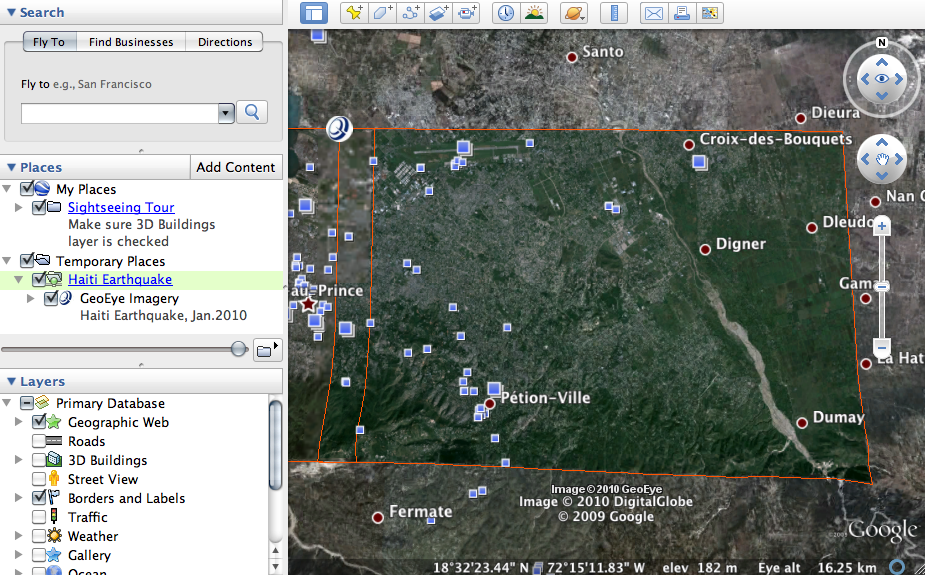The width and height of the screenshot is (925, 575).
Task: Expand the Weather layer tree item
Action: (x=18, y=536)
